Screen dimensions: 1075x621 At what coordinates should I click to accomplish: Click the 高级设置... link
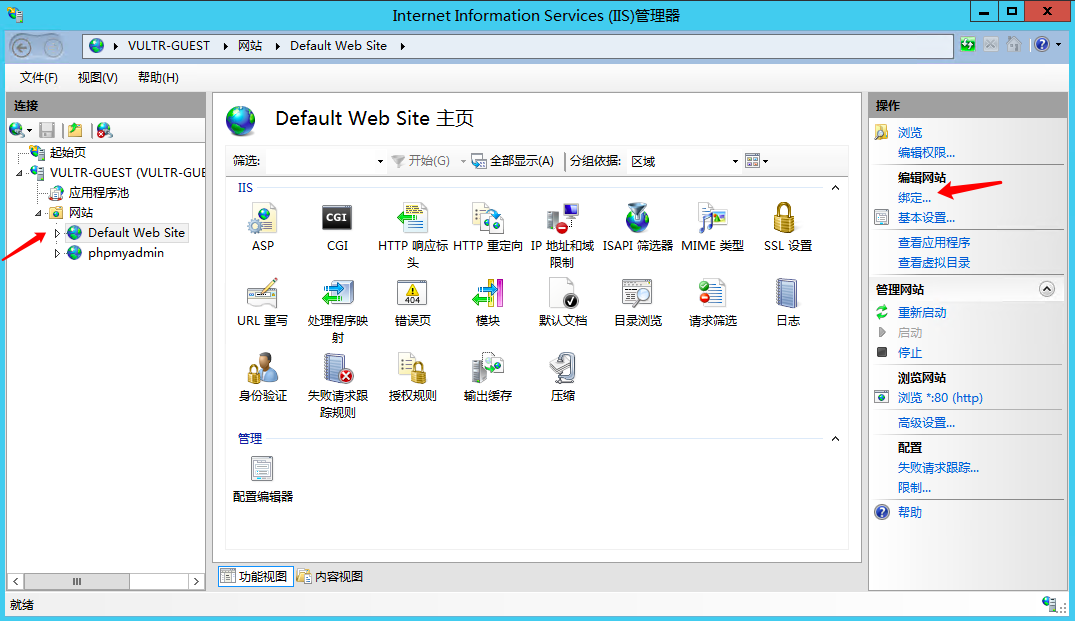pos(926,423)
